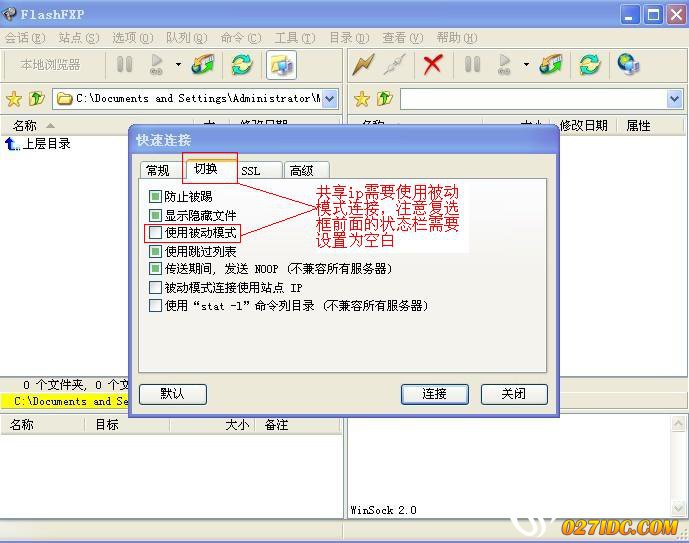Click the left pane transfer queue play icon

point(156,65)
